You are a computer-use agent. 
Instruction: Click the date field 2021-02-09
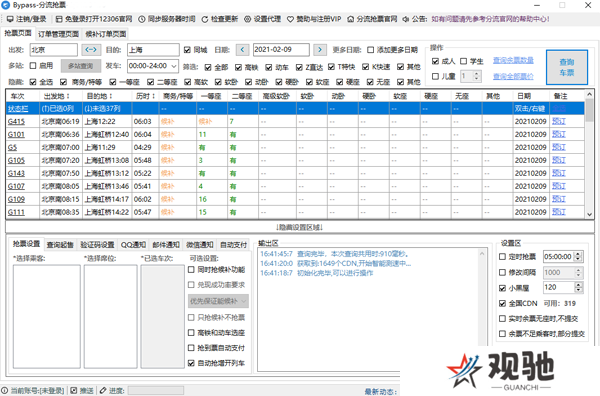pos(281,50)
